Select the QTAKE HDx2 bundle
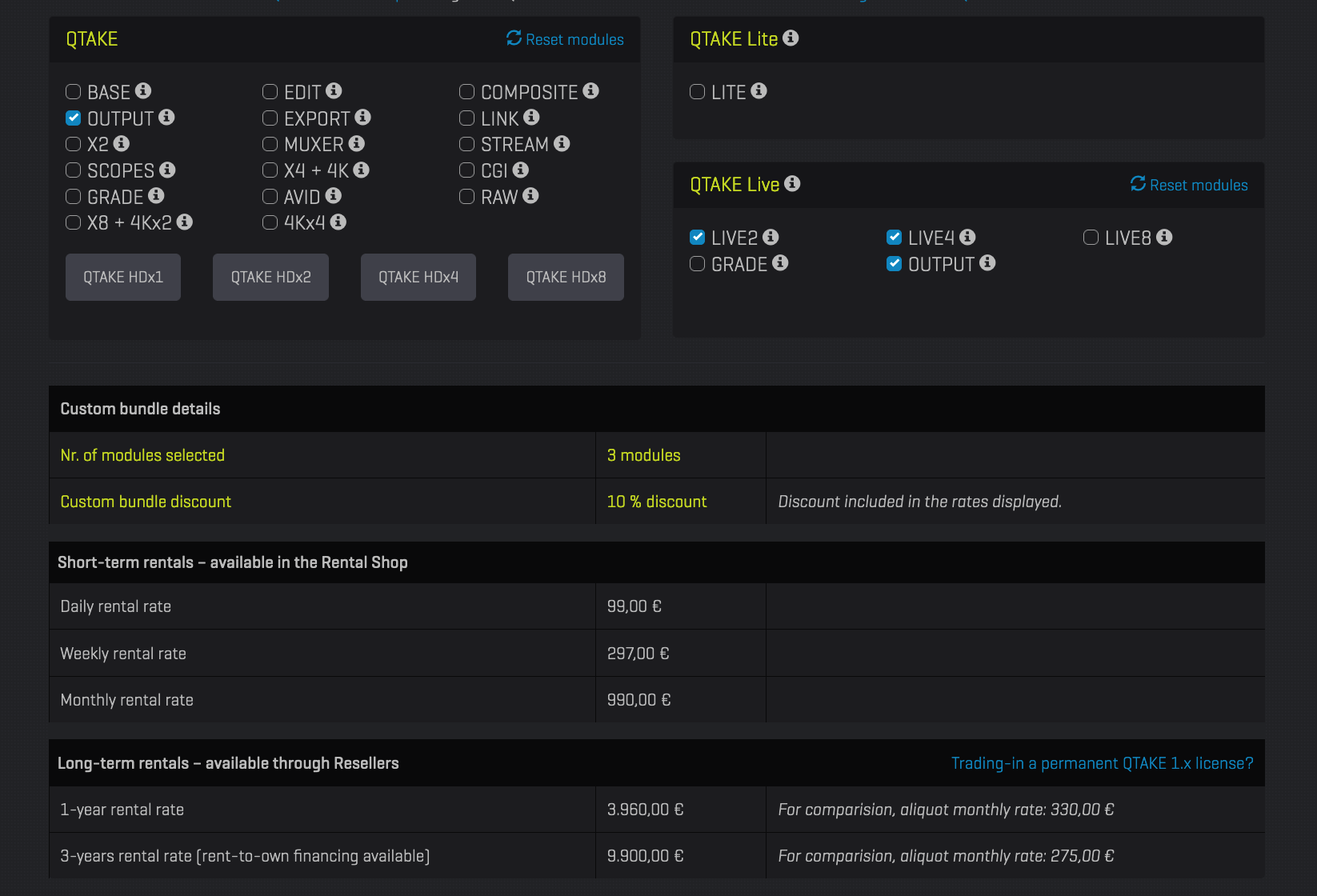 (270, 277)
